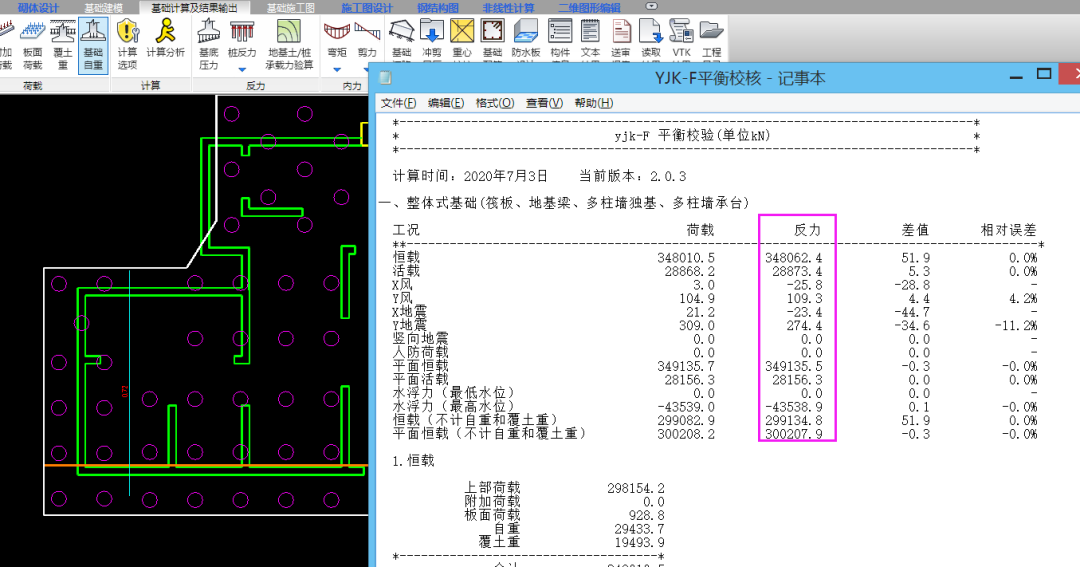This screenshot has width=1080, height=567.
Task: Show 基底压力 base pressure results
Action: coord(209,45)
